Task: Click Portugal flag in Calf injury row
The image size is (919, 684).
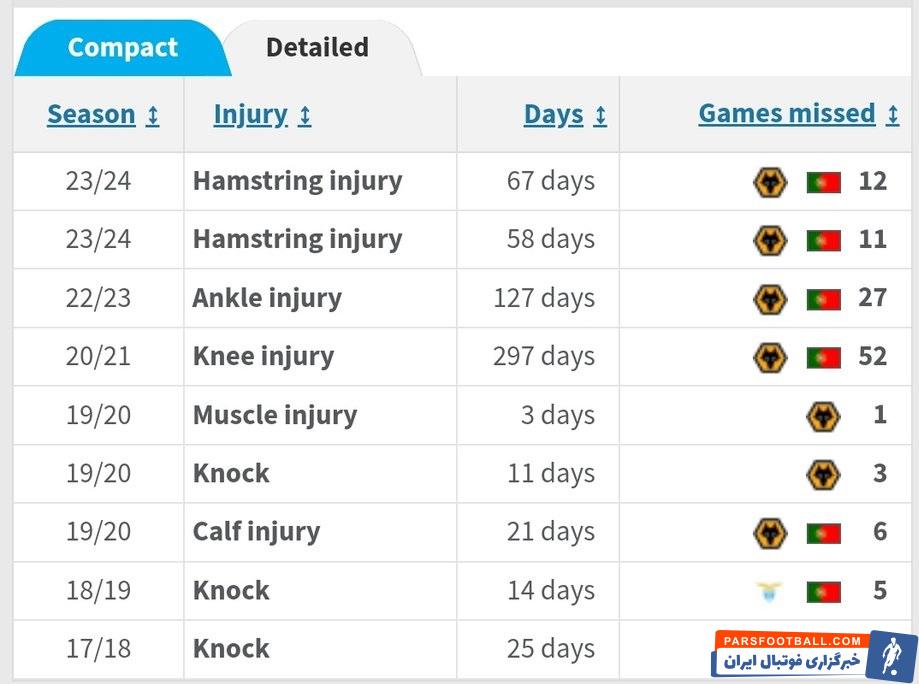Action: coord(824,533)
